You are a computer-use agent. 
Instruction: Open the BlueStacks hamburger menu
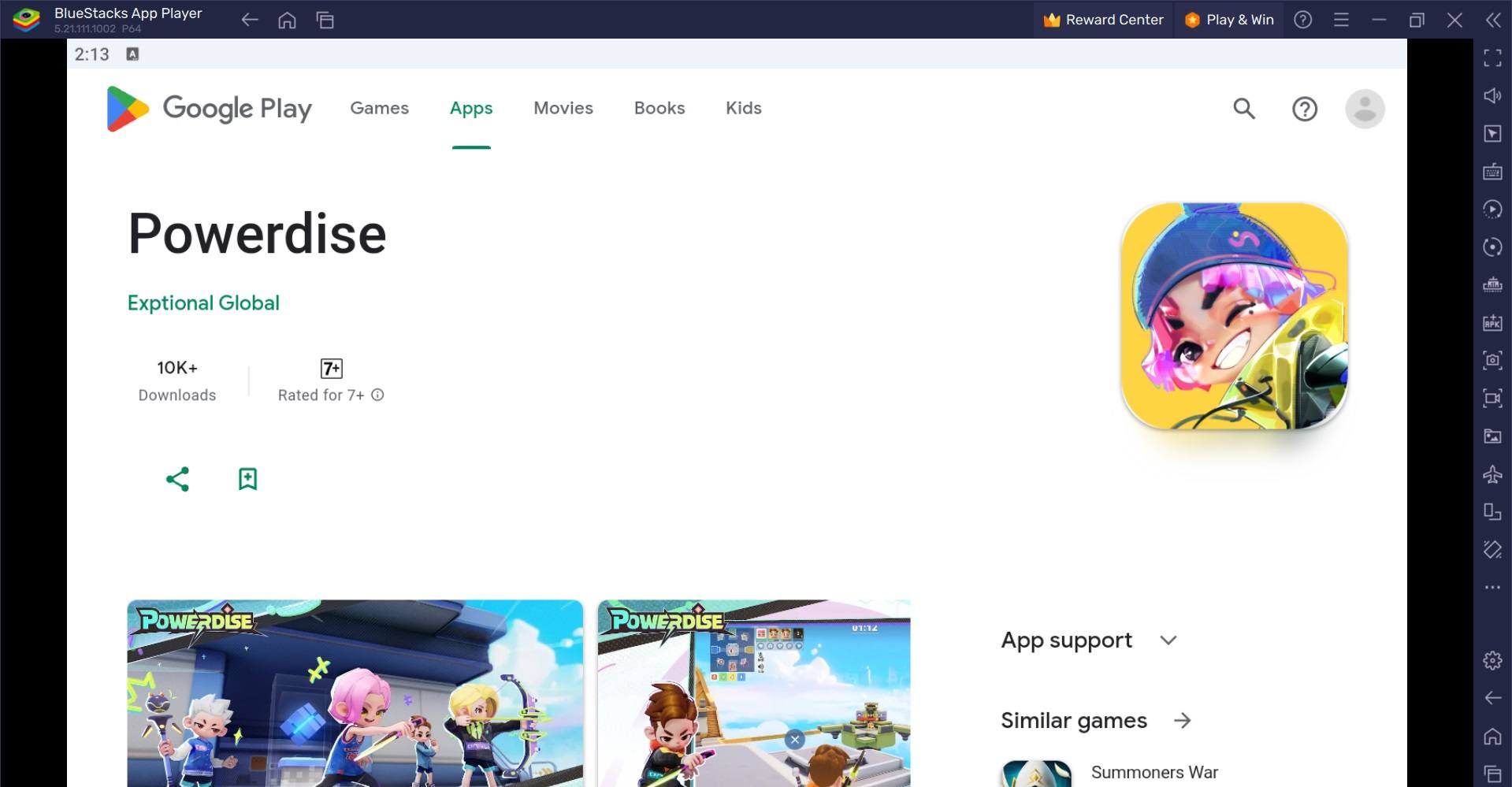[1341, 20]
